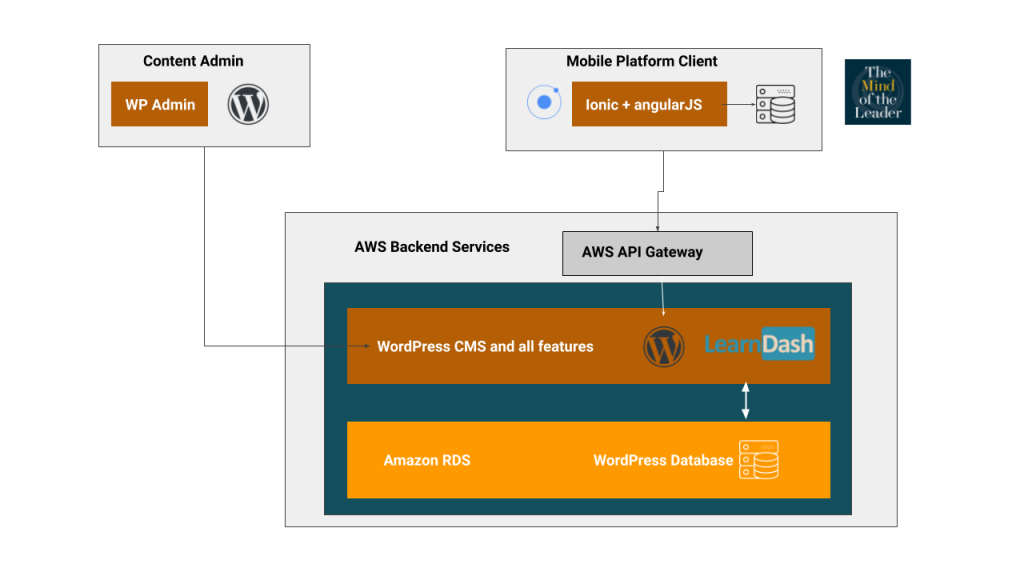Click the Mobile Platform Client title
The height and width of the screenshot is (576, 1024).
(x=642, y=61)
